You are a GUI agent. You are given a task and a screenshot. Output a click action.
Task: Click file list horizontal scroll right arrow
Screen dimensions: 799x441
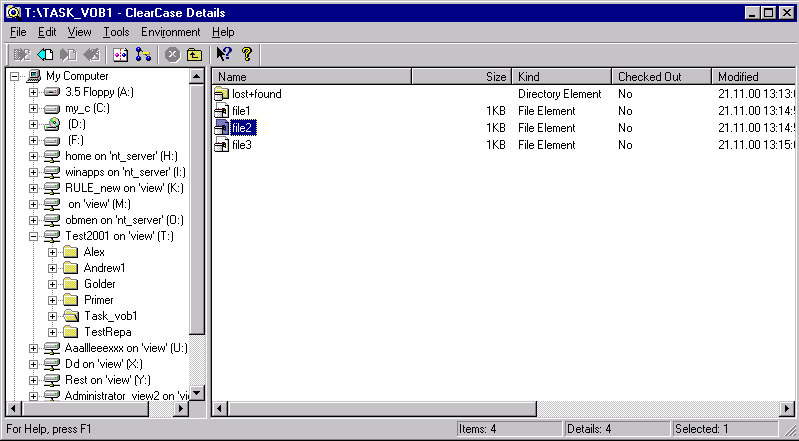(787, 408)
